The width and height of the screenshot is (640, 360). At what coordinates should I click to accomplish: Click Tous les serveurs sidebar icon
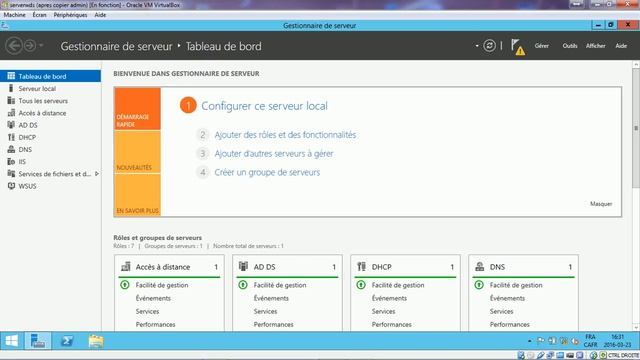pos(11,100)
